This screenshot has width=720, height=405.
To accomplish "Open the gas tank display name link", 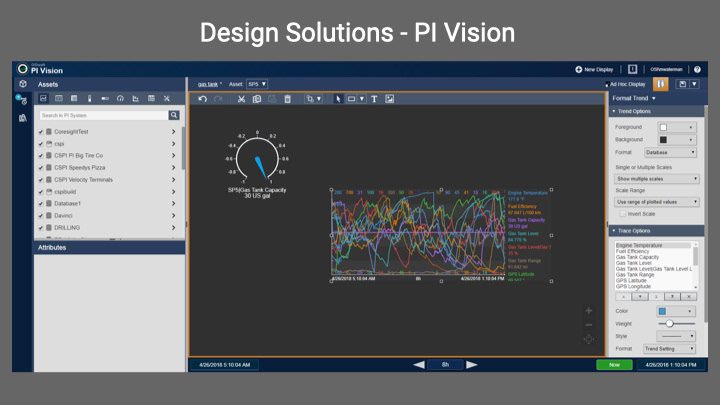I will click(x=208, y=84).
